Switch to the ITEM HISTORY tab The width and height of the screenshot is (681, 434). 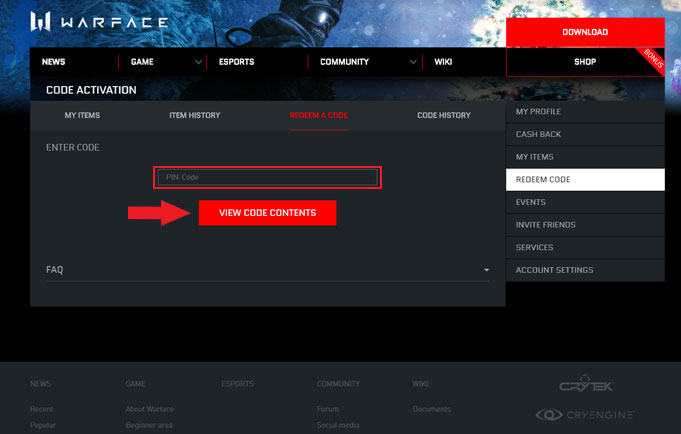[194, 116]
